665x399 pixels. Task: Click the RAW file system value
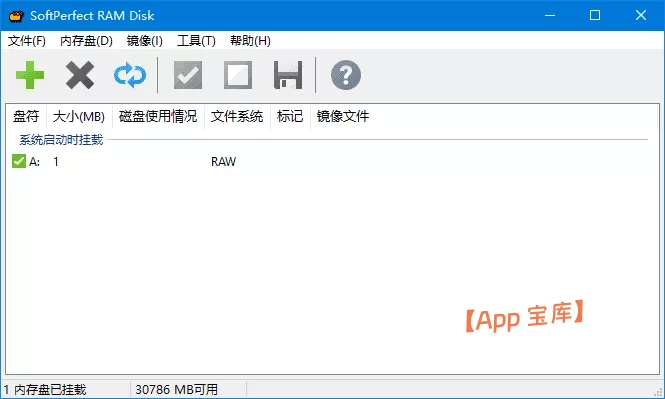click(224, 162)
